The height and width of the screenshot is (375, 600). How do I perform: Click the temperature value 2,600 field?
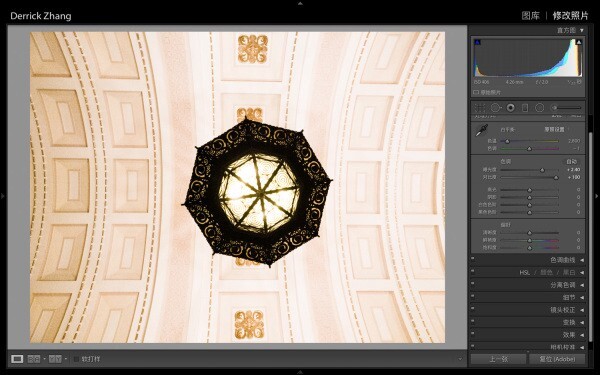point(574,141)
